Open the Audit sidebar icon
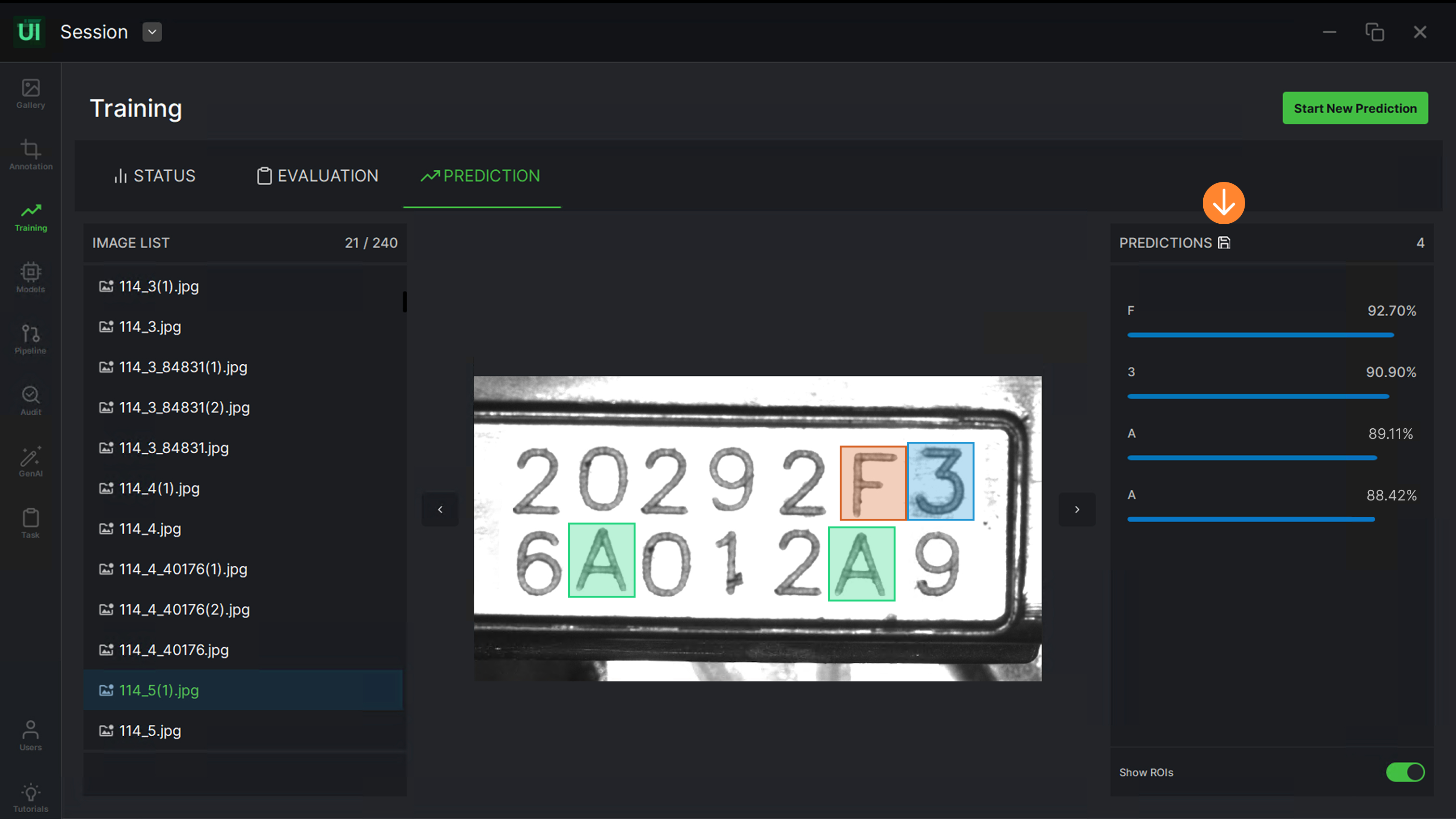This screenshot has height=819, width=1456. pos(30,400)
